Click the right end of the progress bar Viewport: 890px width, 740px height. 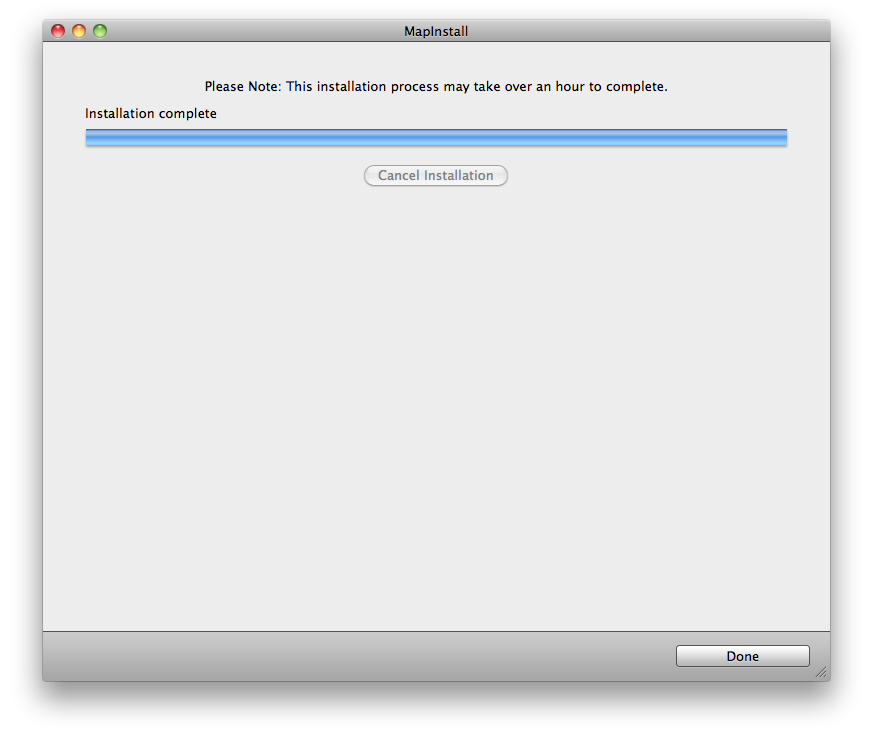[x=782, y=138]
